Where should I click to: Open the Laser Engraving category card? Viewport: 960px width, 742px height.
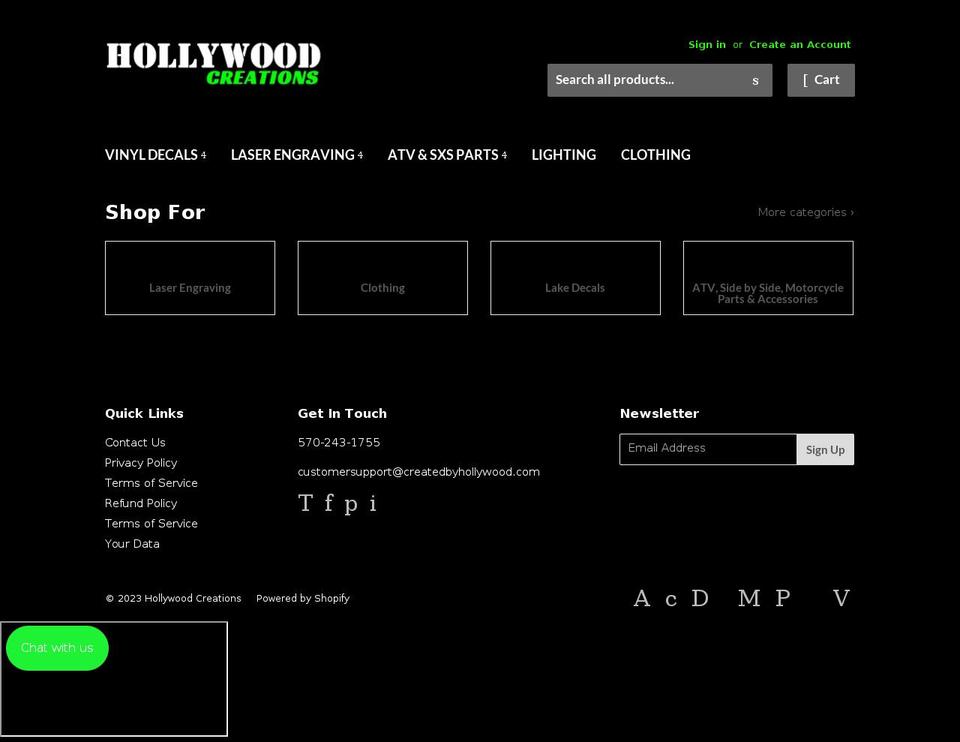(x=190, y=278)
